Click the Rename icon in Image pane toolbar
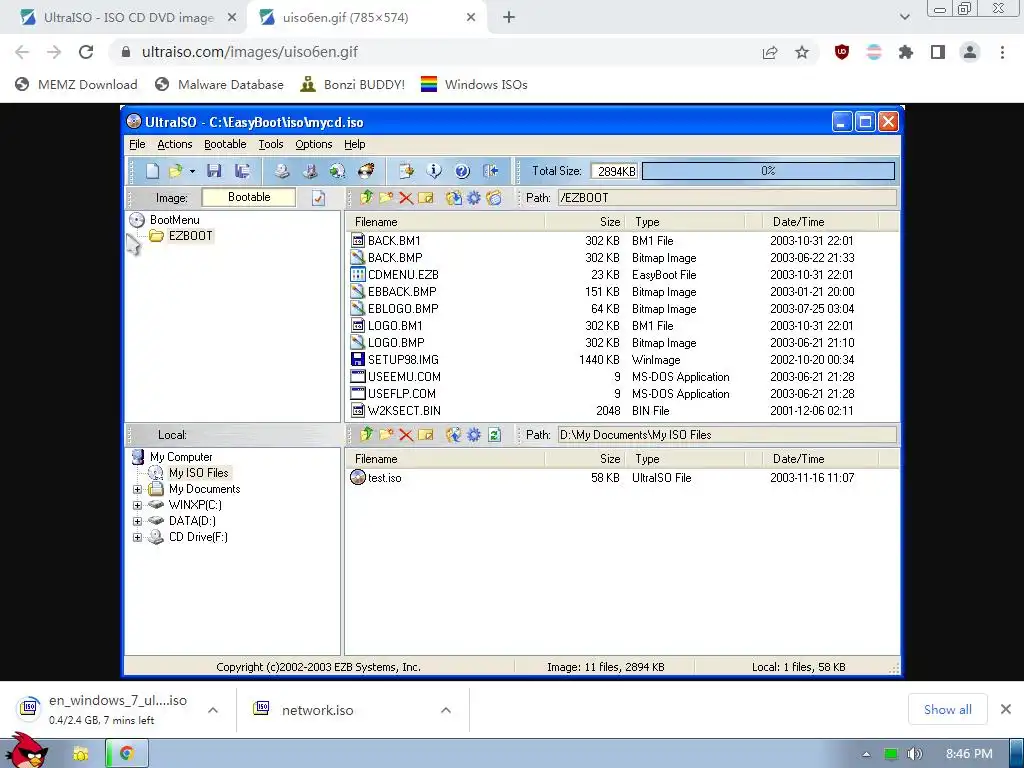 coord(426,197)
